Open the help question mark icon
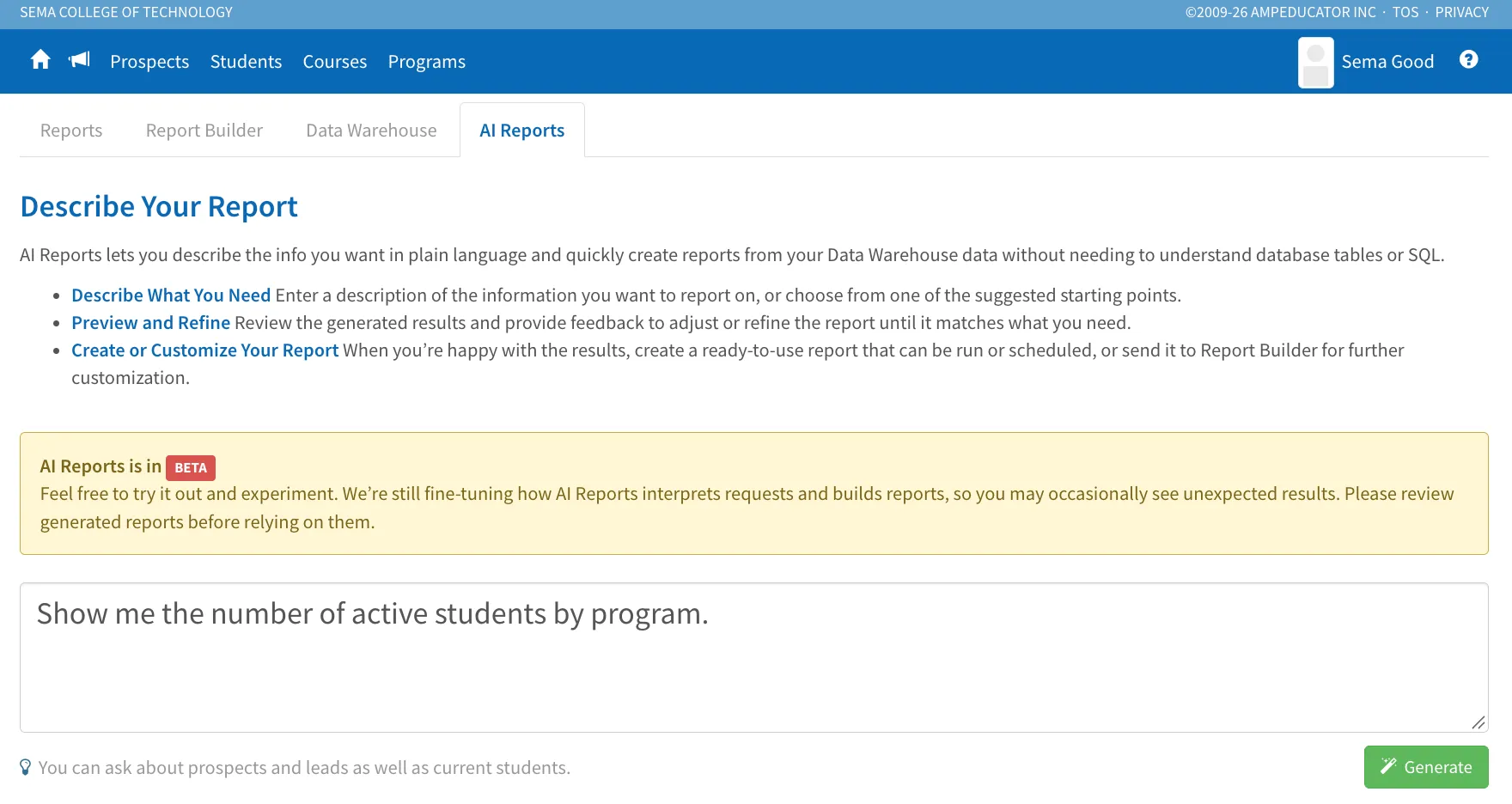Viewport: 1512px width, 804px height. click(1469, 59)
